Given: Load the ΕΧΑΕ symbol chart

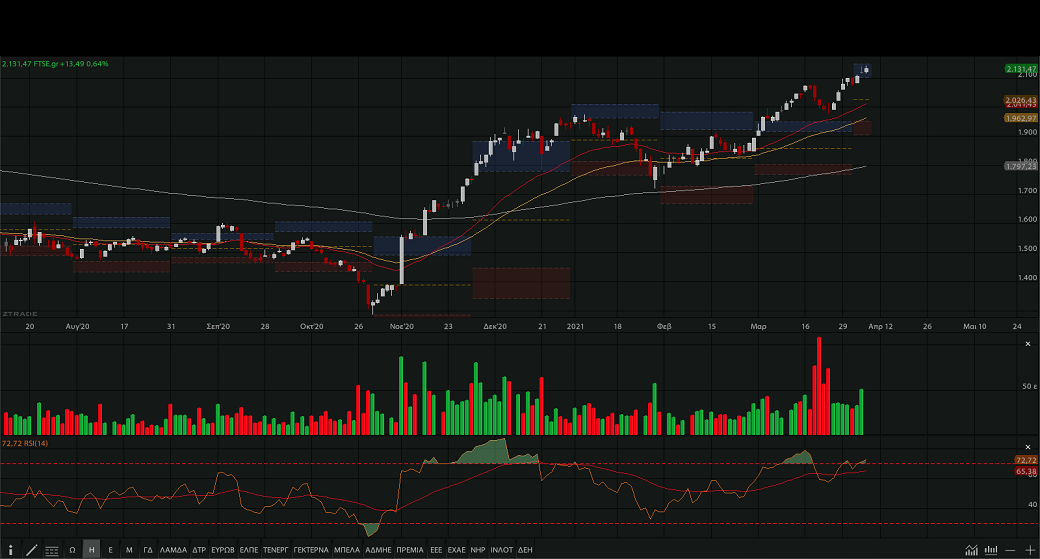Looking at the screenshot, I should pyautogui.click(x=456, y=550).
